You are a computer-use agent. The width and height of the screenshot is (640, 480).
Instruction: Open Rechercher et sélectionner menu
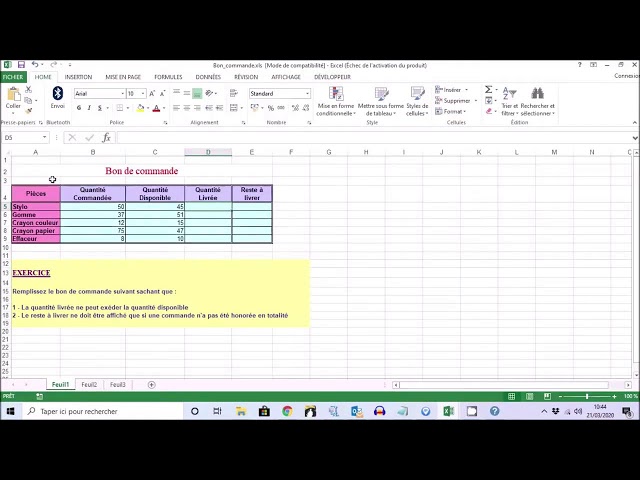click(x=538, y=101)
